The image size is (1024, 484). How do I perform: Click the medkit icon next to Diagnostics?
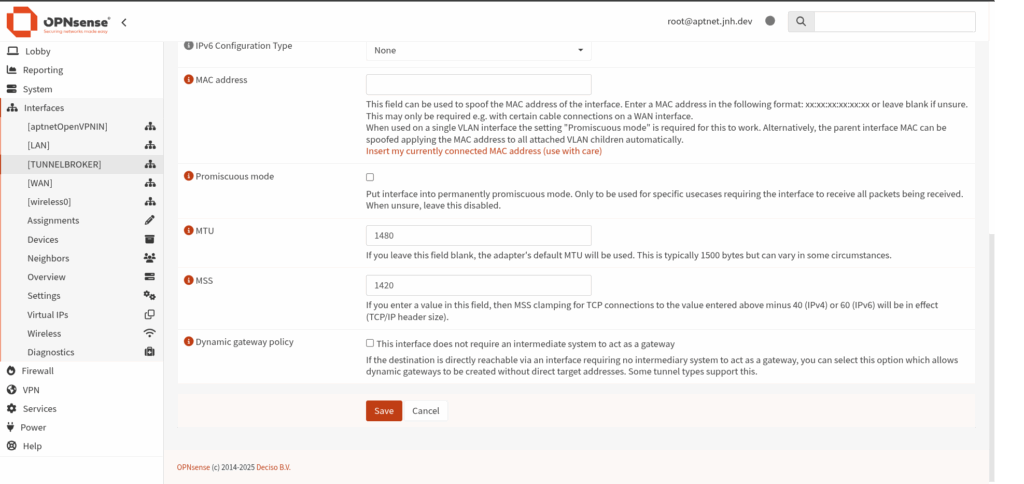tap(150, 352)
